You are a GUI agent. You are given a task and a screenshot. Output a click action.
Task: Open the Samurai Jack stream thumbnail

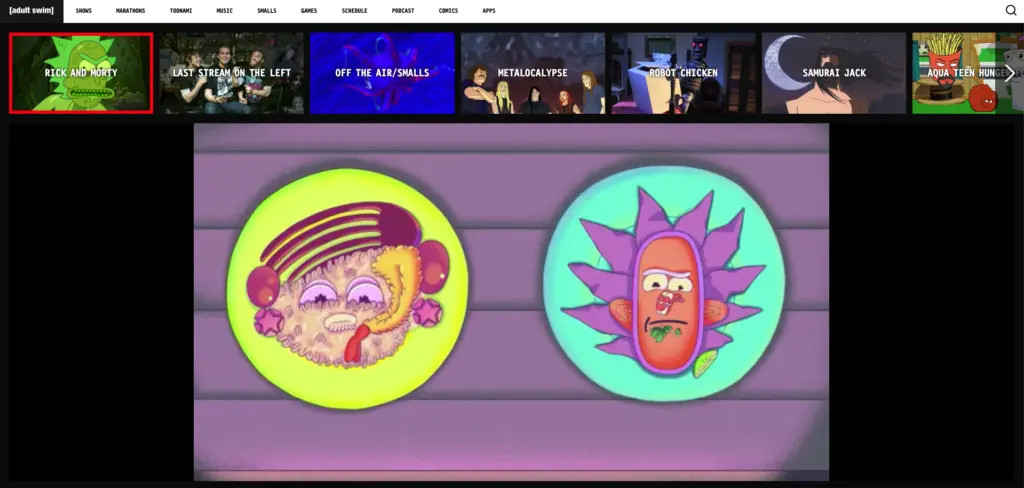point(834,73)
